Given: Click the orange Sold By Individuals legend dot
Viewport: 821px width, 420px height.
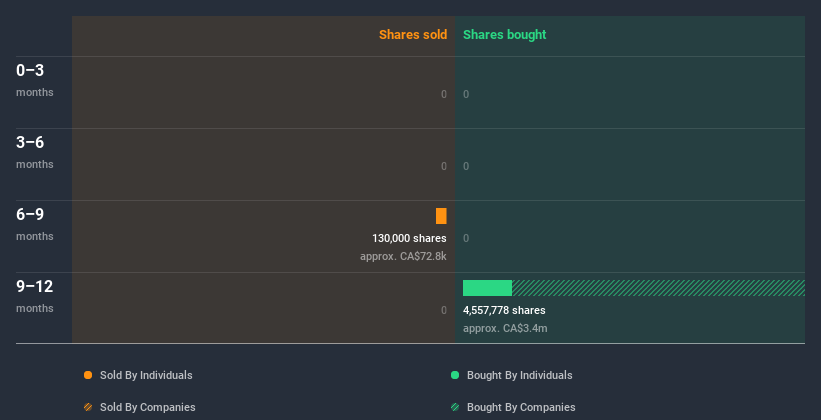Looking at the screenshot, I should tap(88, 375).
